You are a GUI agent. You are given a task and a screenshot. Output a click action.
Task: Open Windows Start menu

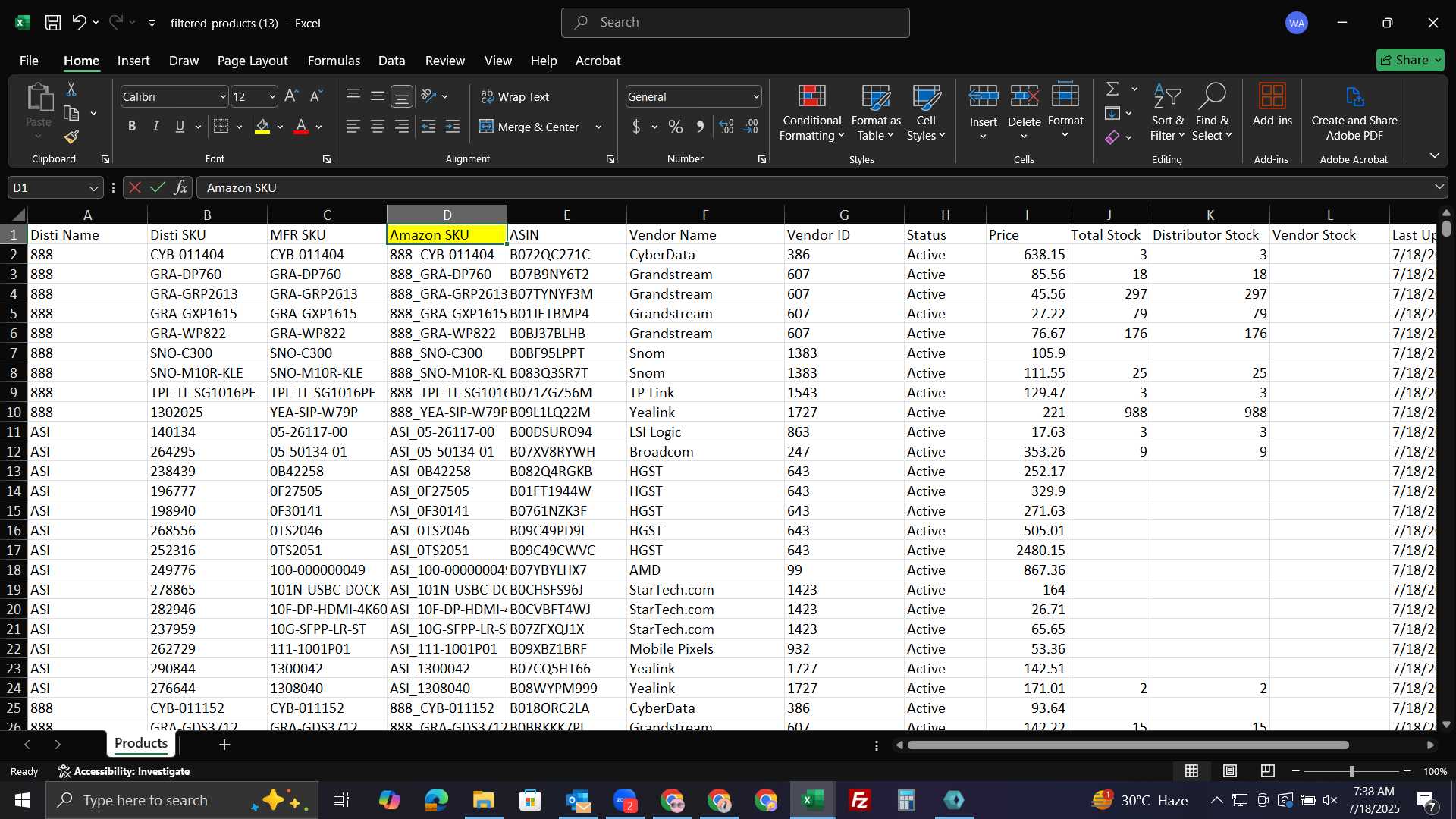[23, 800]
